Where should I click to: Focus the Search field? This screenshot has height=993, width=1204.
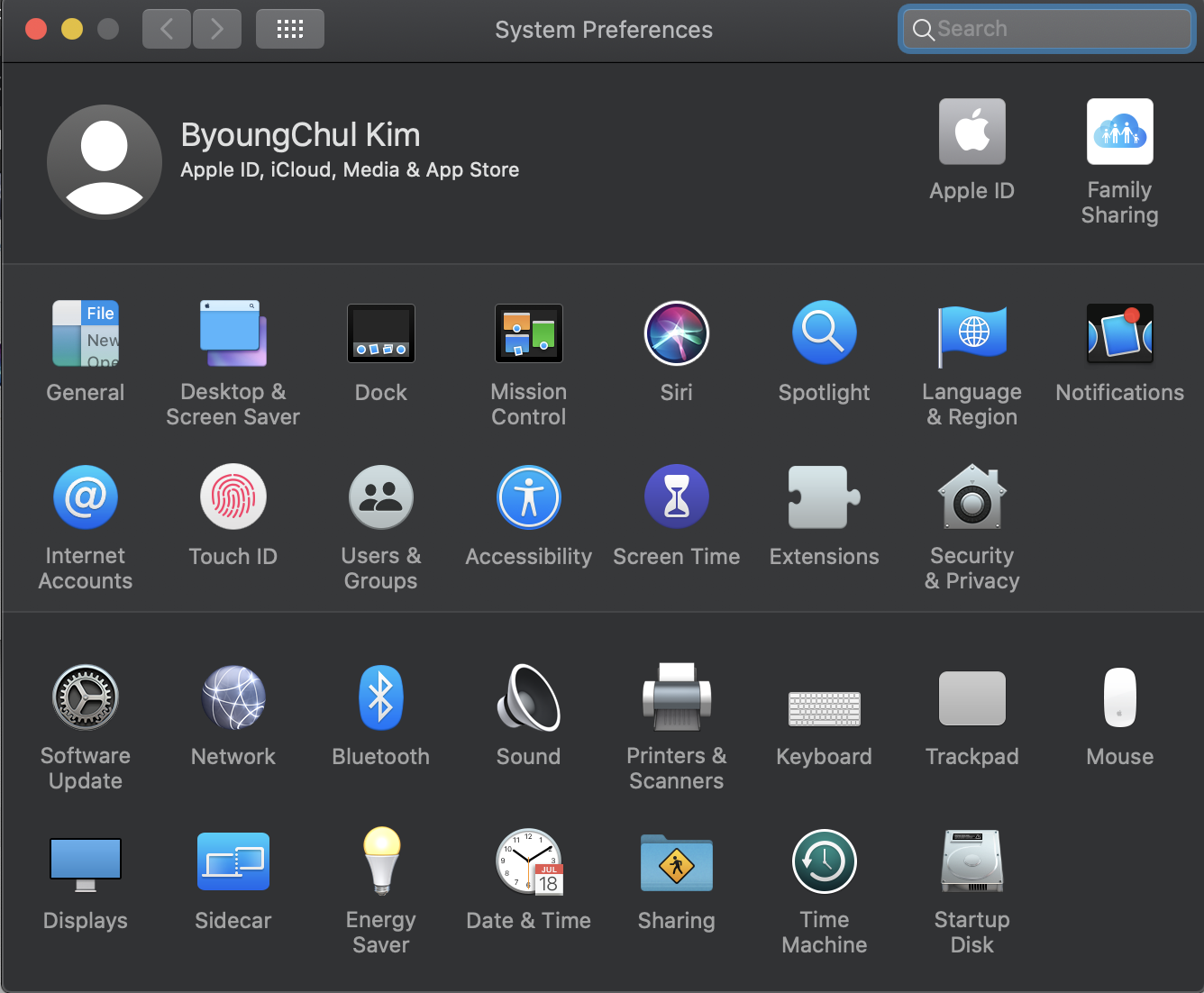pos(1047,29)
